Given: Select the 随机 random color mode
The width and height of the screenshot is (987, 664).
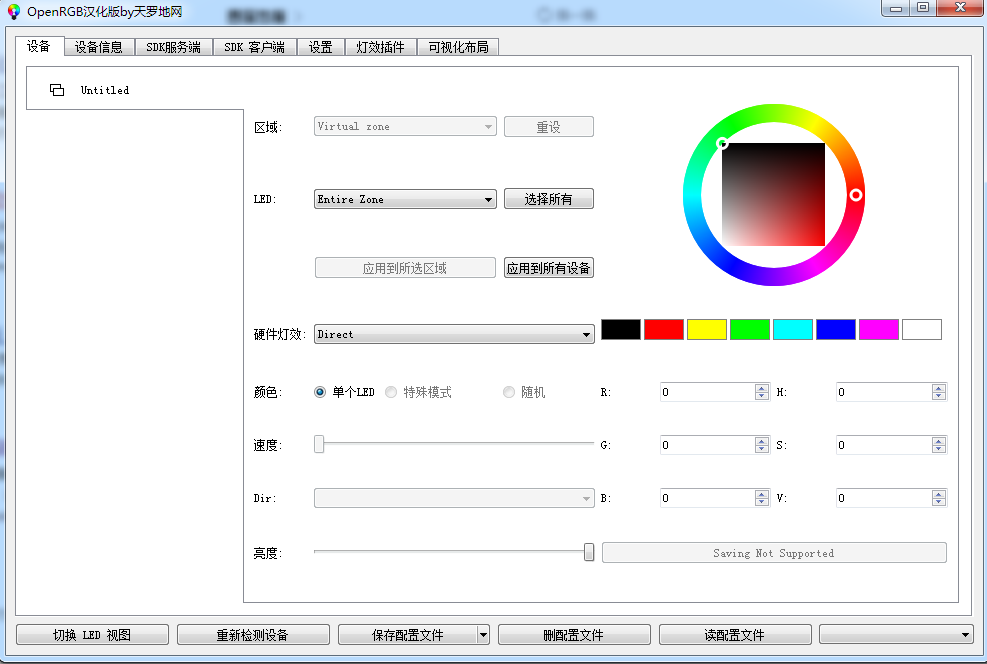Looking at the screenshot, I should 509,392.
